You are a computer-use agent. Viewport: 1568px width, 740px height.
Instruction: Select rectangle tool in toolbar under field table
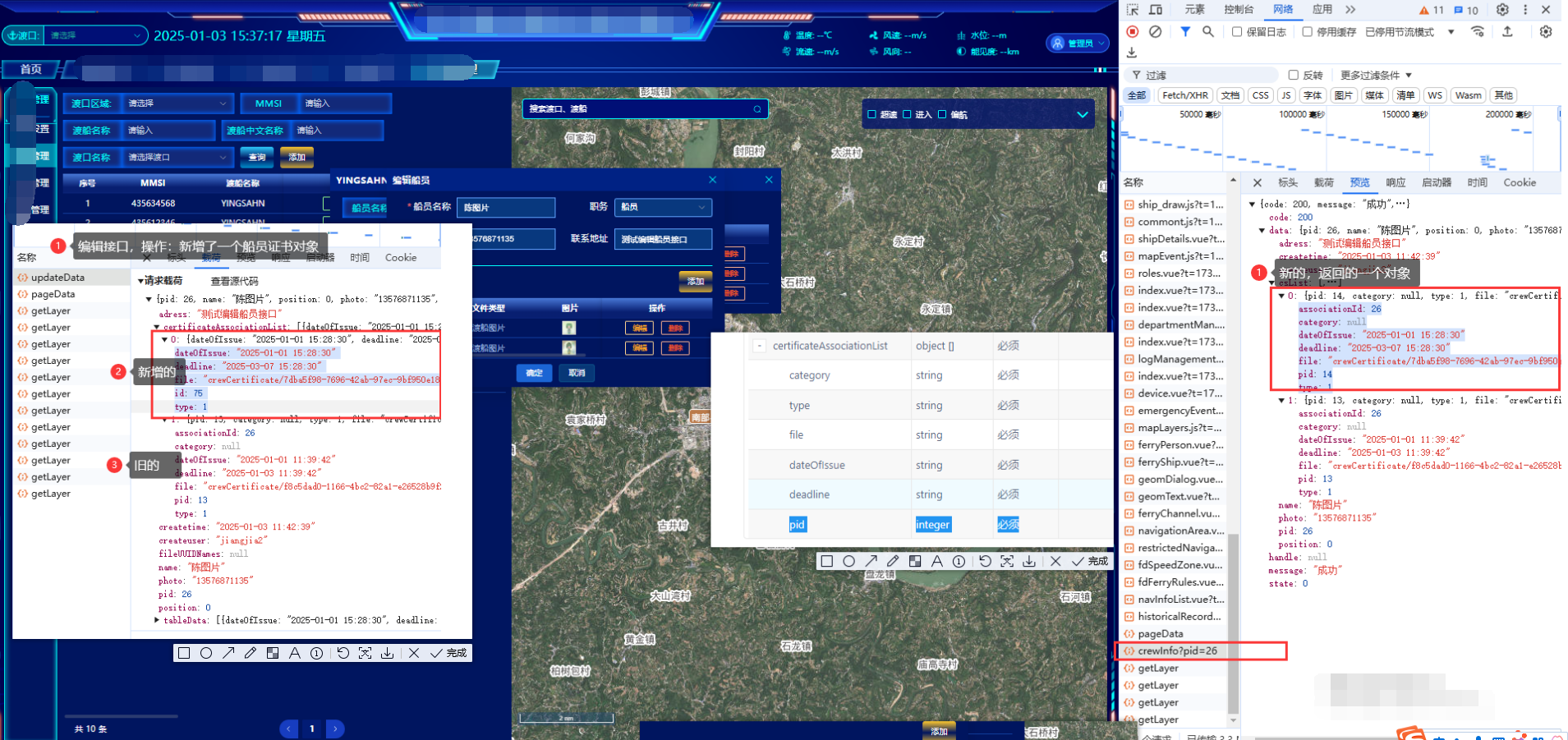pos(827,561)
